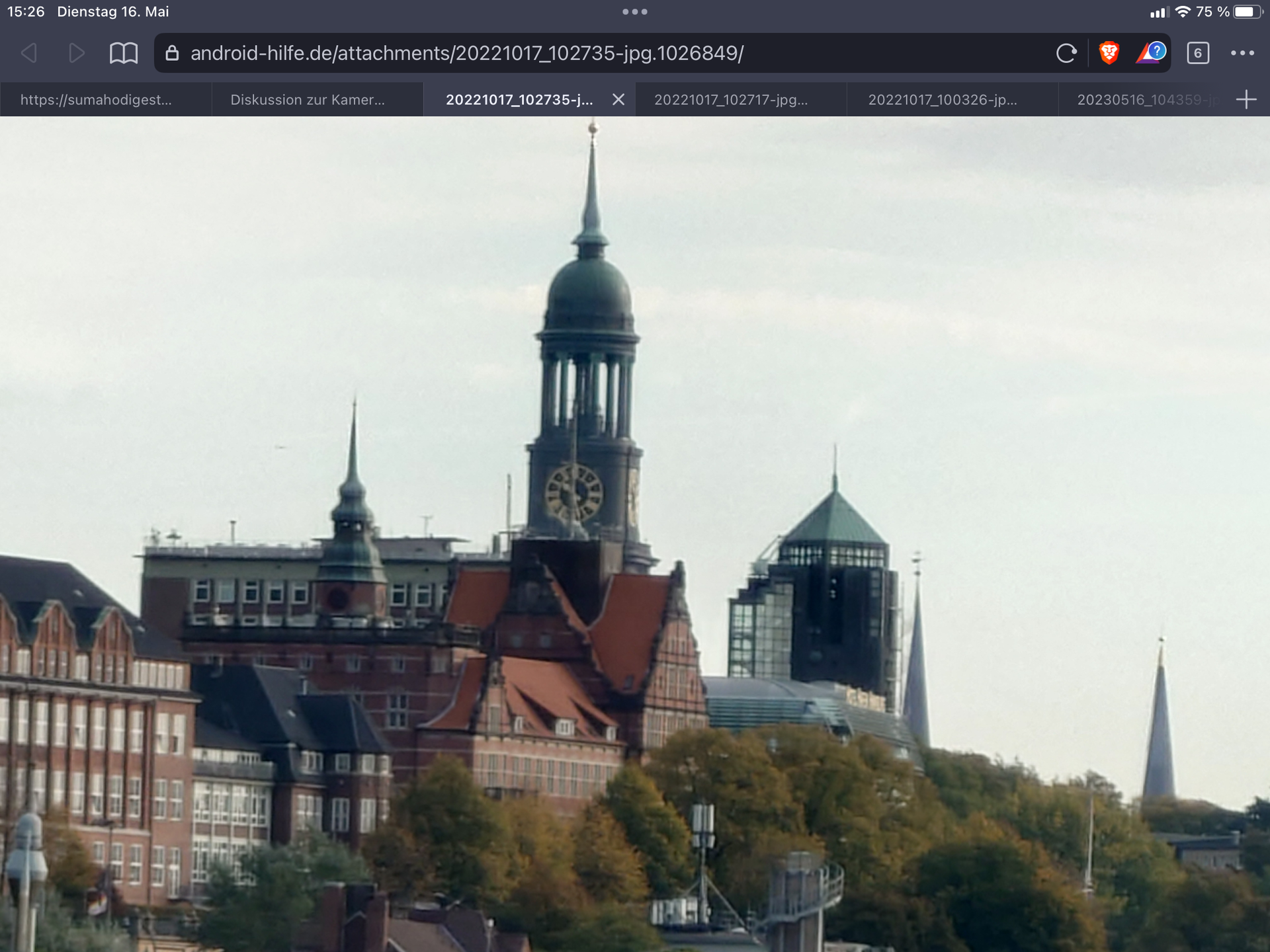Open the bookmarks book icon

point(124,53)
